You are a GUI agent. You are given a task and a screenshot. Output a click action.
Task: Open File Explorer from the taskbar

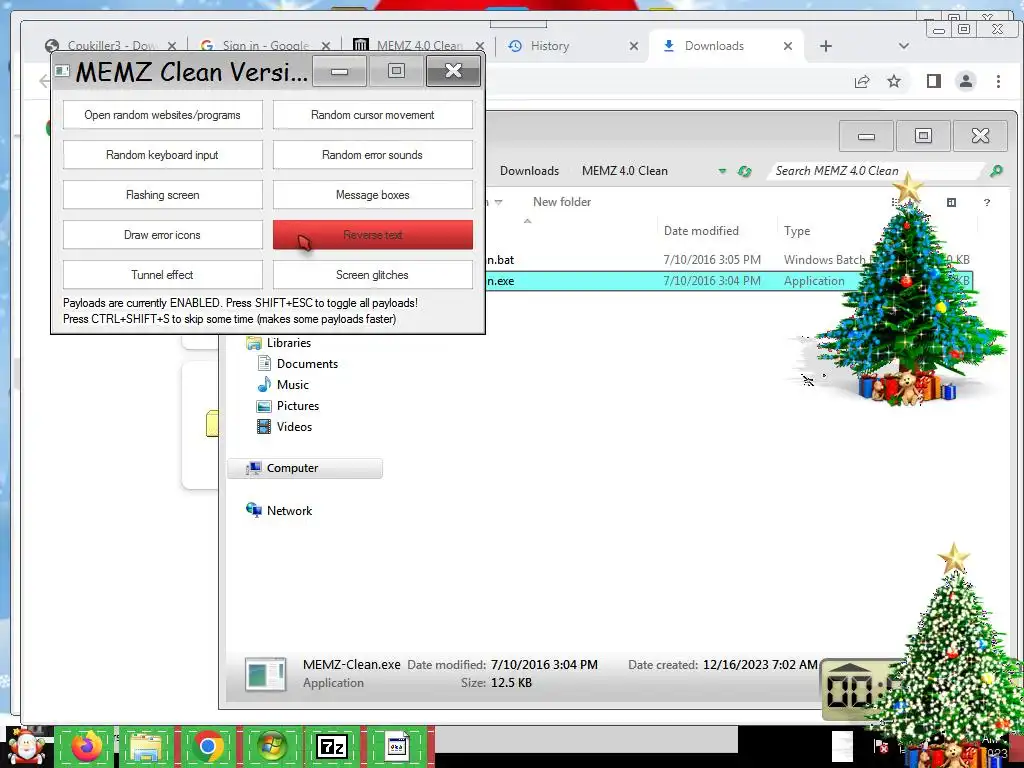(146, 746)
